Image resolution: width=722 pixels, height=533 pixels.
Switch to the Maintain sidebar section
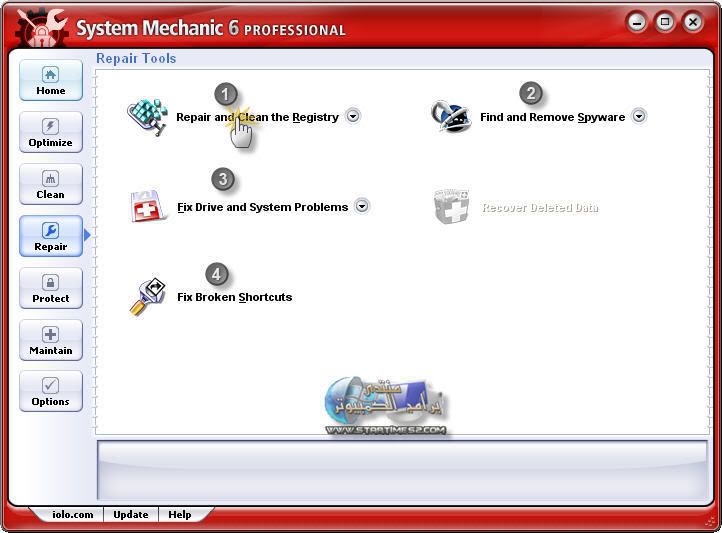click(51, 340)
